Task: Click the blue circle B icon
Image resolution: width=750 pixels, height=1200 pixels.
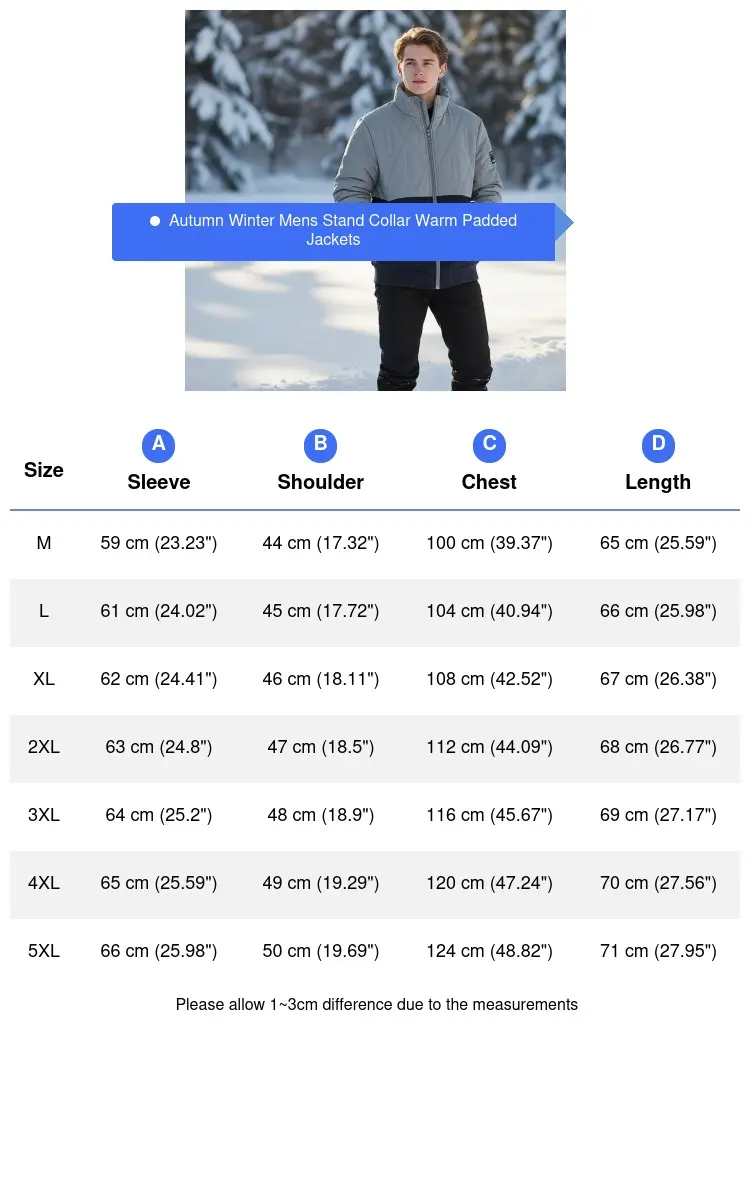Action: click(320, 445)
